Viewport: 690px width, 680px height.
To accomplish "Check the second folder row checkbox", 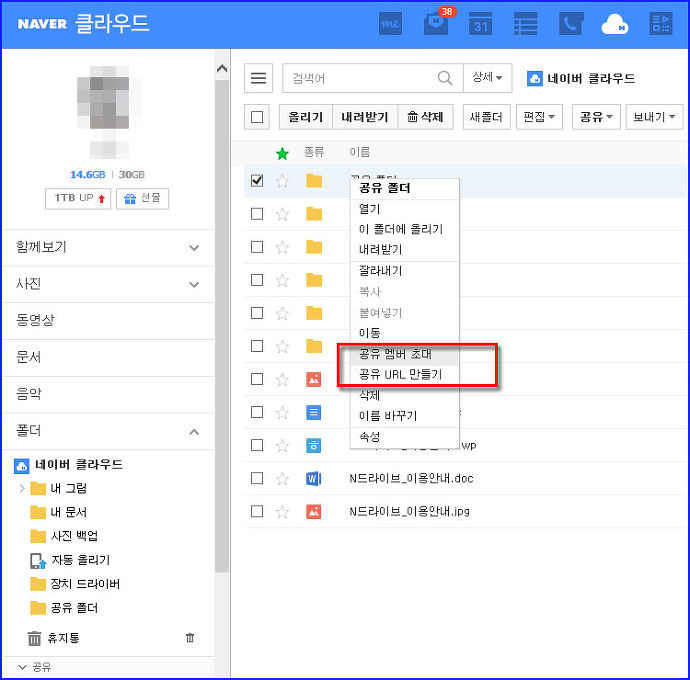I will [257, 214].
